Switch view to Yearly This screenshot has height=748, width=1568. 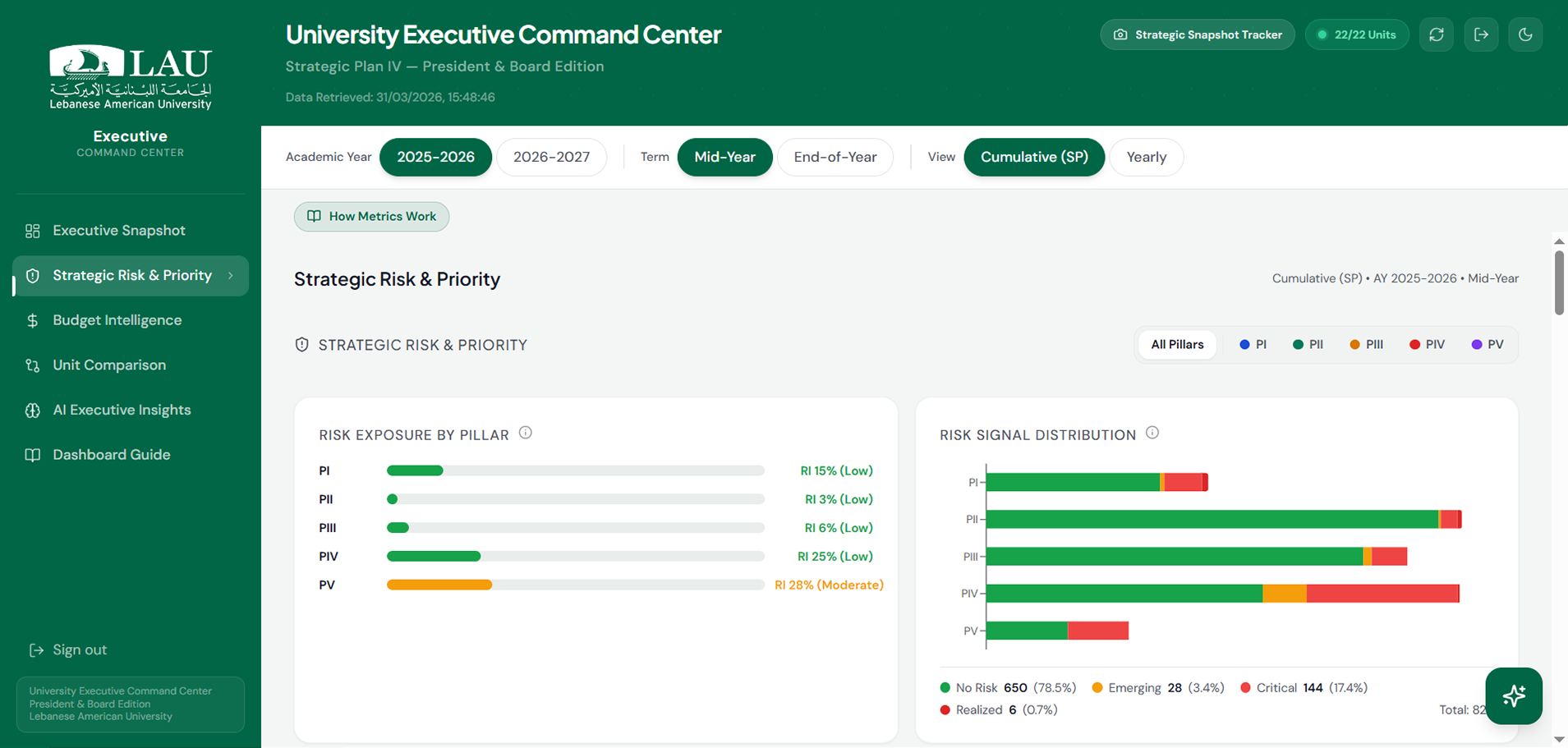1146,157
